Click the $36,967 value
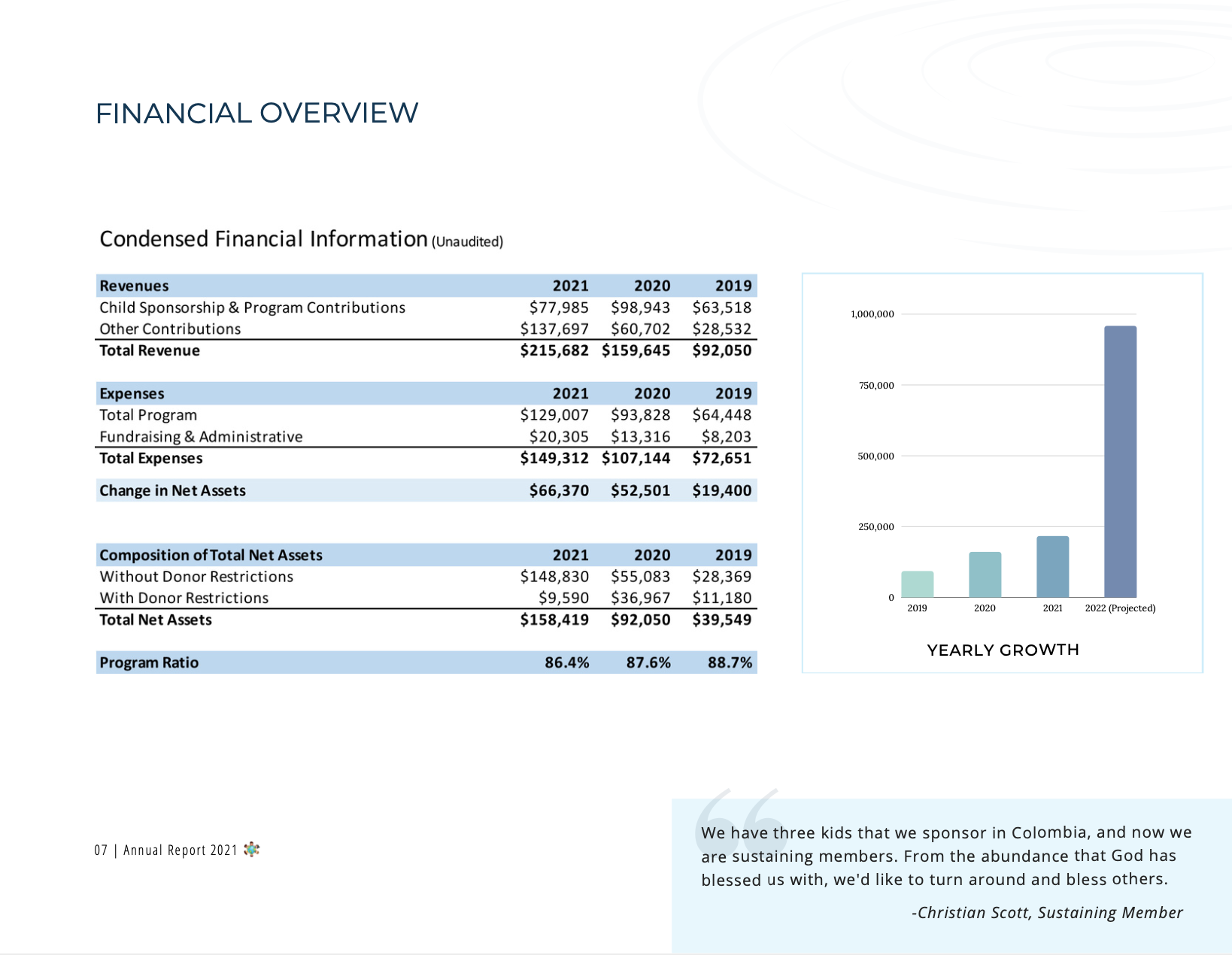1232x955 pixels. [640, 598]
